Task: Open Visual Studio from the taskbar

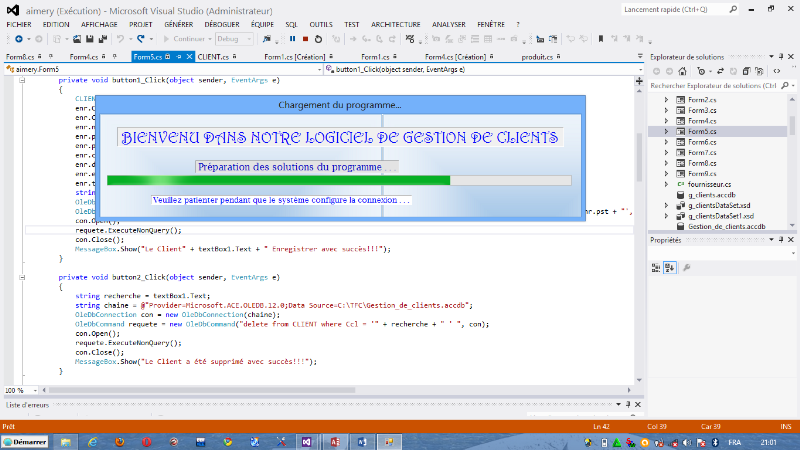Action: [306, 441]
